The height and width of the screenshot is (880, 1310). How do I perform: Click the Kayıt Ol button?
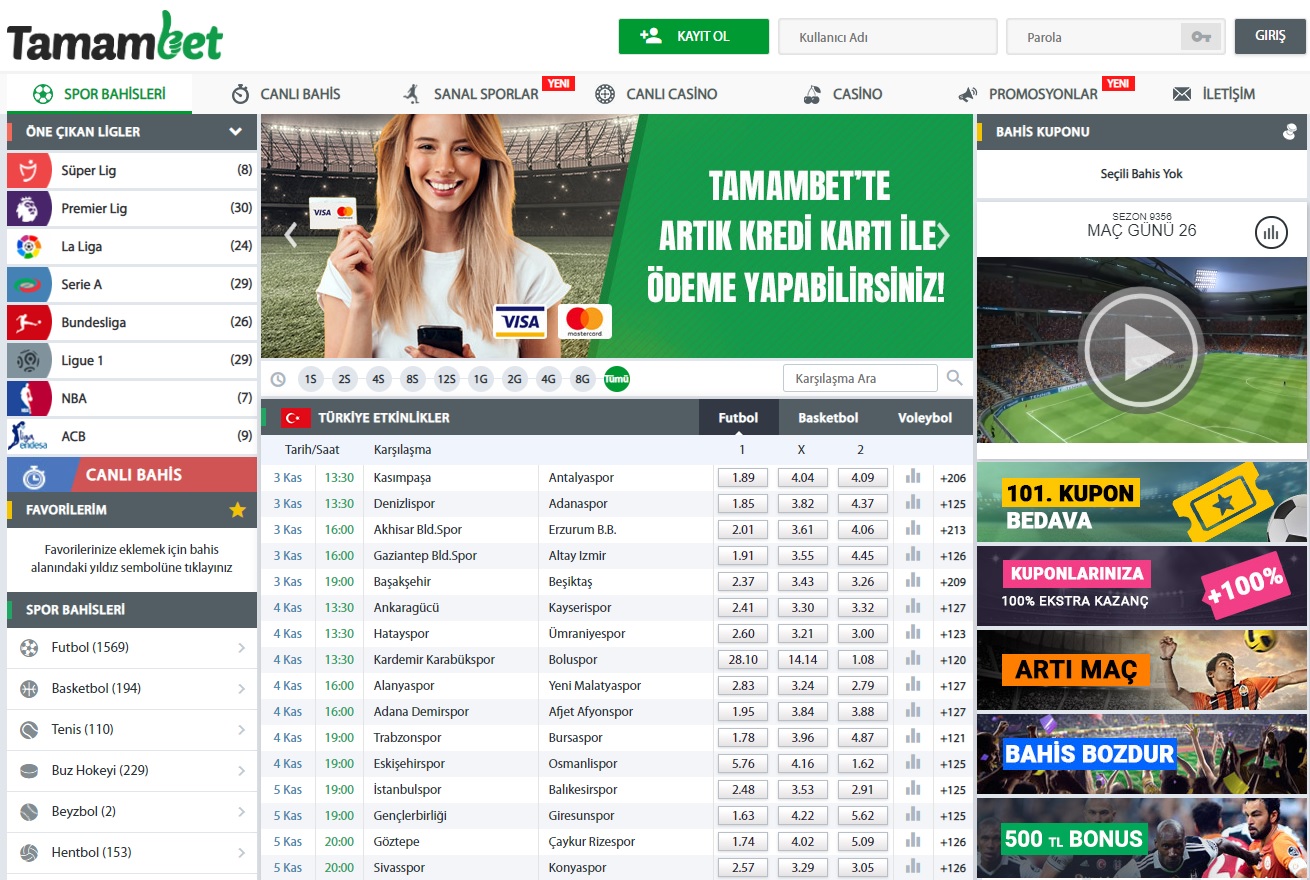pyautogui.click(x=694, y=36)
